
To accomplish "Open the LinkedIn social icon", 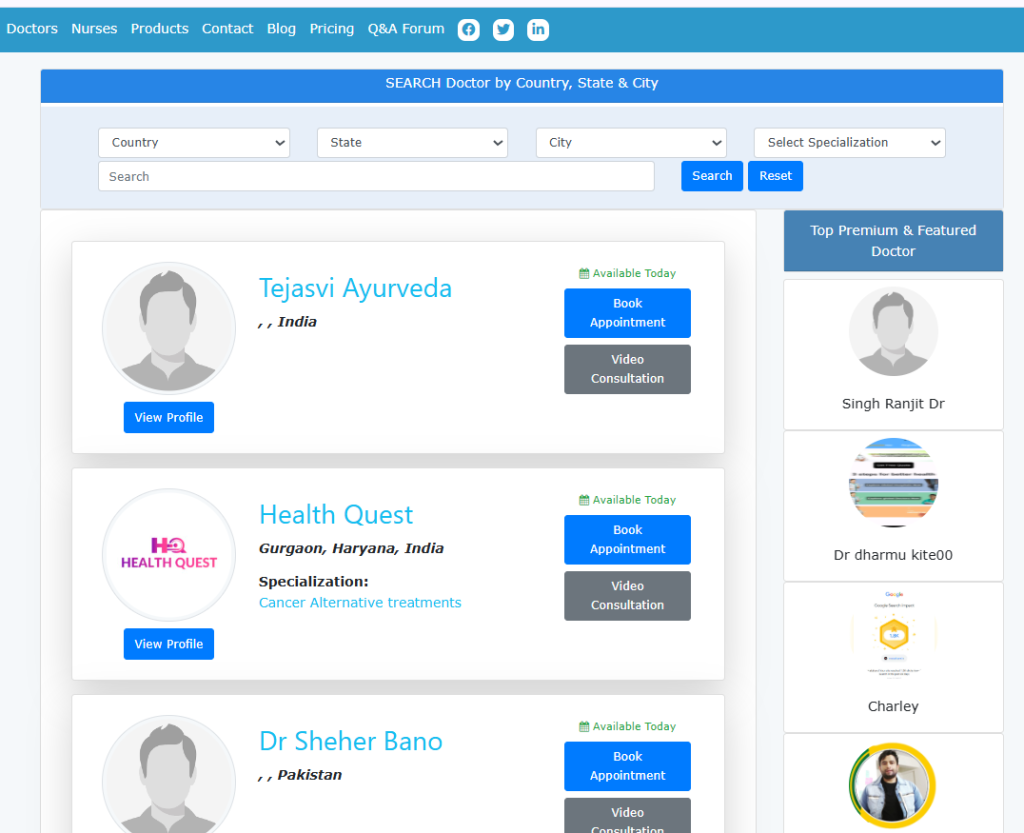I will [538, 30].
